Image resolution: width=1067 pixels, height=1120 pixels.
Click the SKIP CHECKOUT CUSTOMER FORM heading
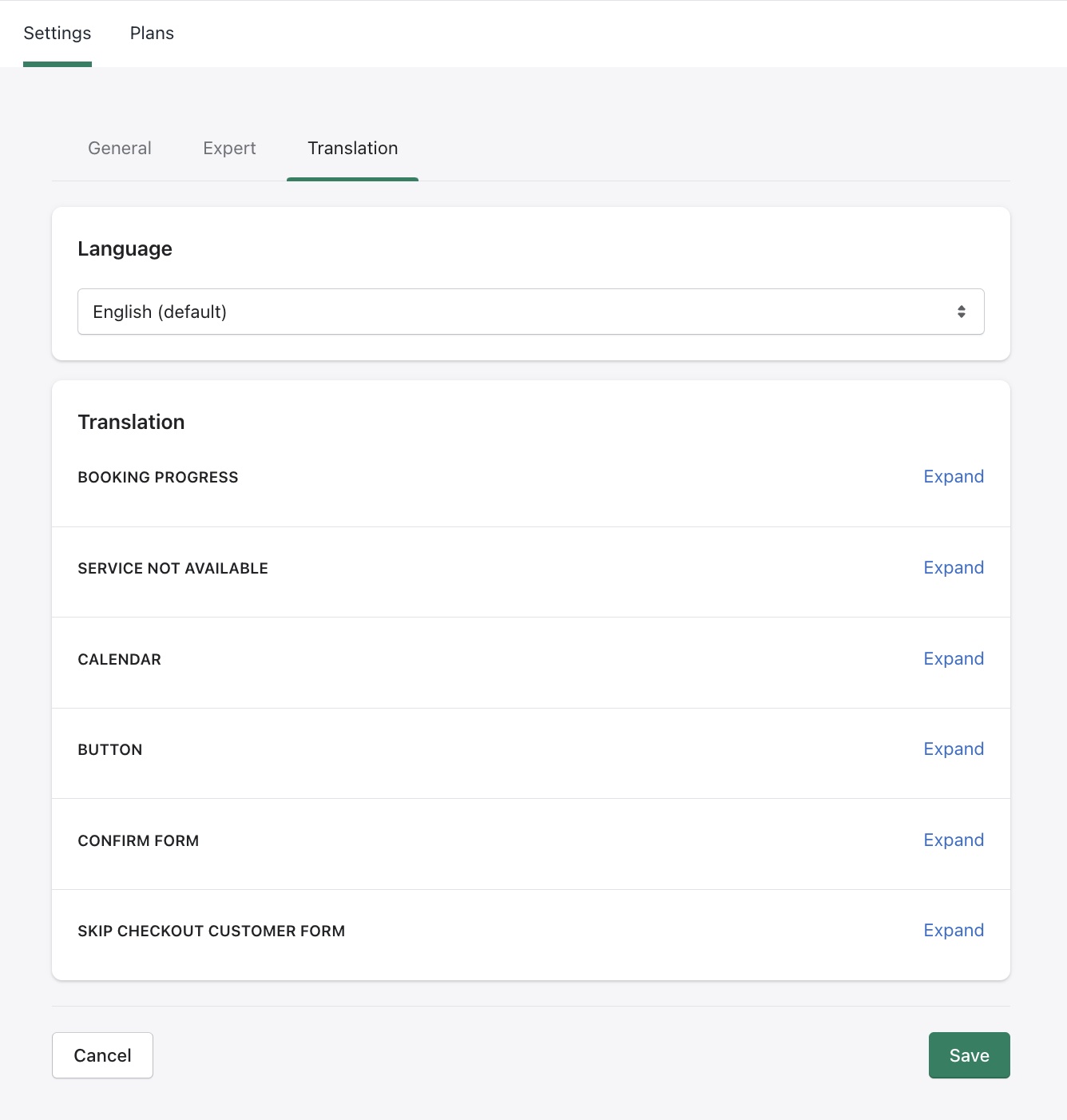(211, 931)
